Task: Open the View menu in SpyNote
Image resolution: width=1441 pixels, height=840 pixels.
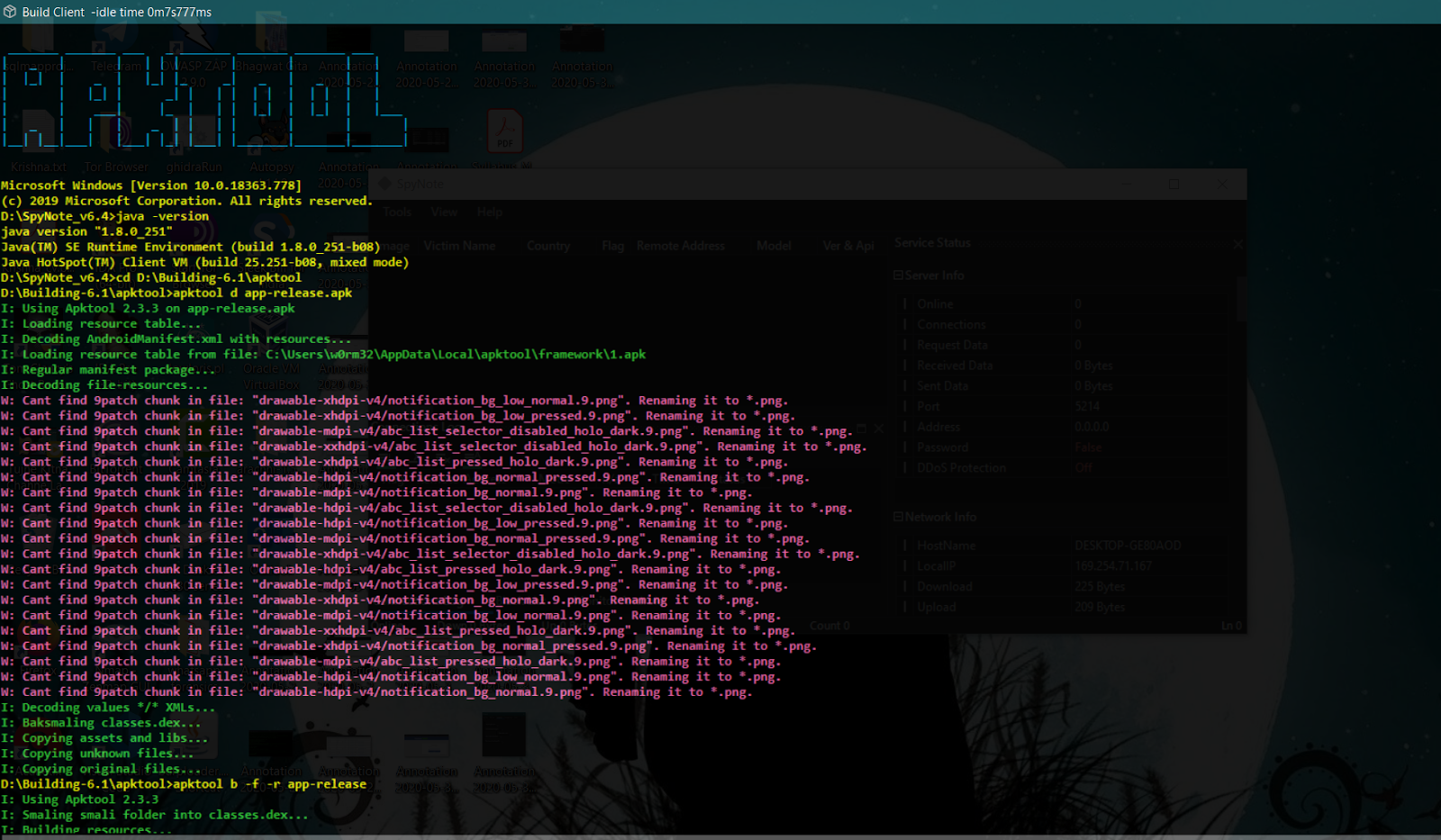Action: (x=444, y=212)
